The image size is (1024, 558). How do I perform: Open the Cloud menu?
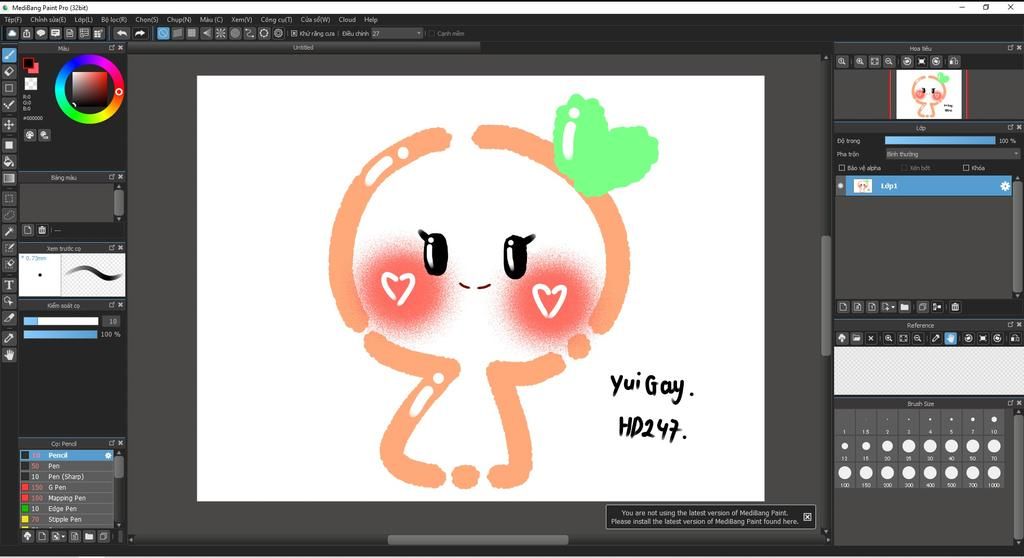coord(347,20)
